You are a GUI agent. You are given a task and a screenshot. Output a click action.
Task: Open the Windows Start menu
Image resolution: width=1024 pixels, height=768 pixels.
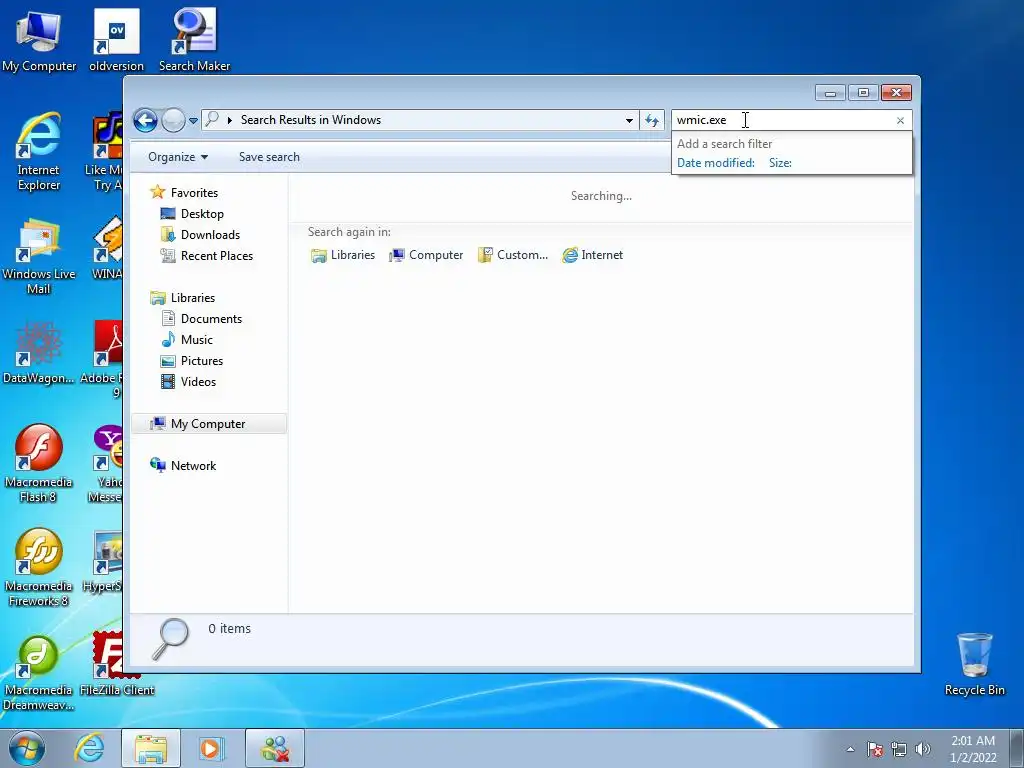tap(26, 748)
